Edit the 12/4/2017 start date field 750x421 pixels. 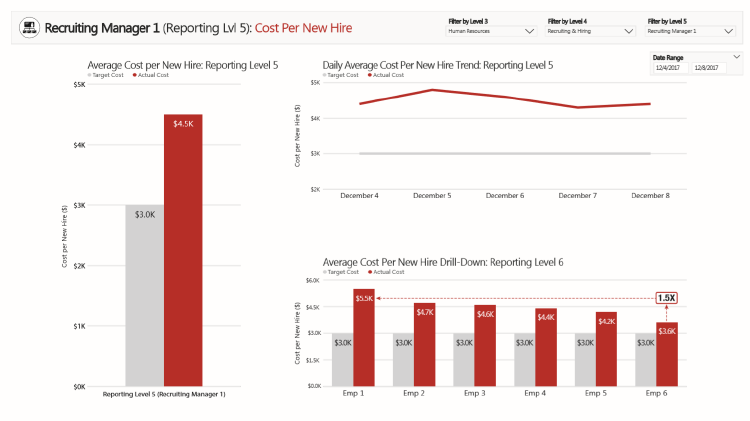pyautogui.click(x=671, y=68)
